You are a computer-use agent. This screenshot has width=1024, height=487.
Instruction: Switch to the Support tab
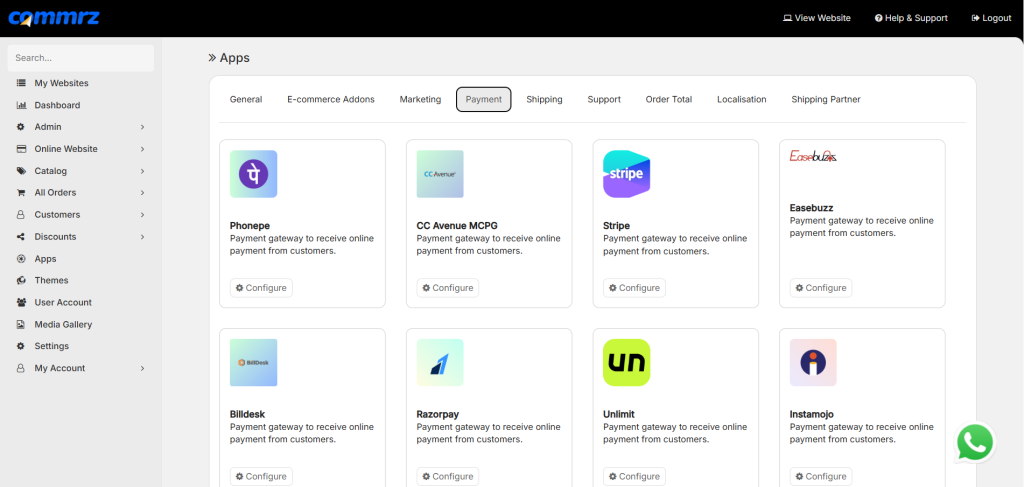pos(604,99)
